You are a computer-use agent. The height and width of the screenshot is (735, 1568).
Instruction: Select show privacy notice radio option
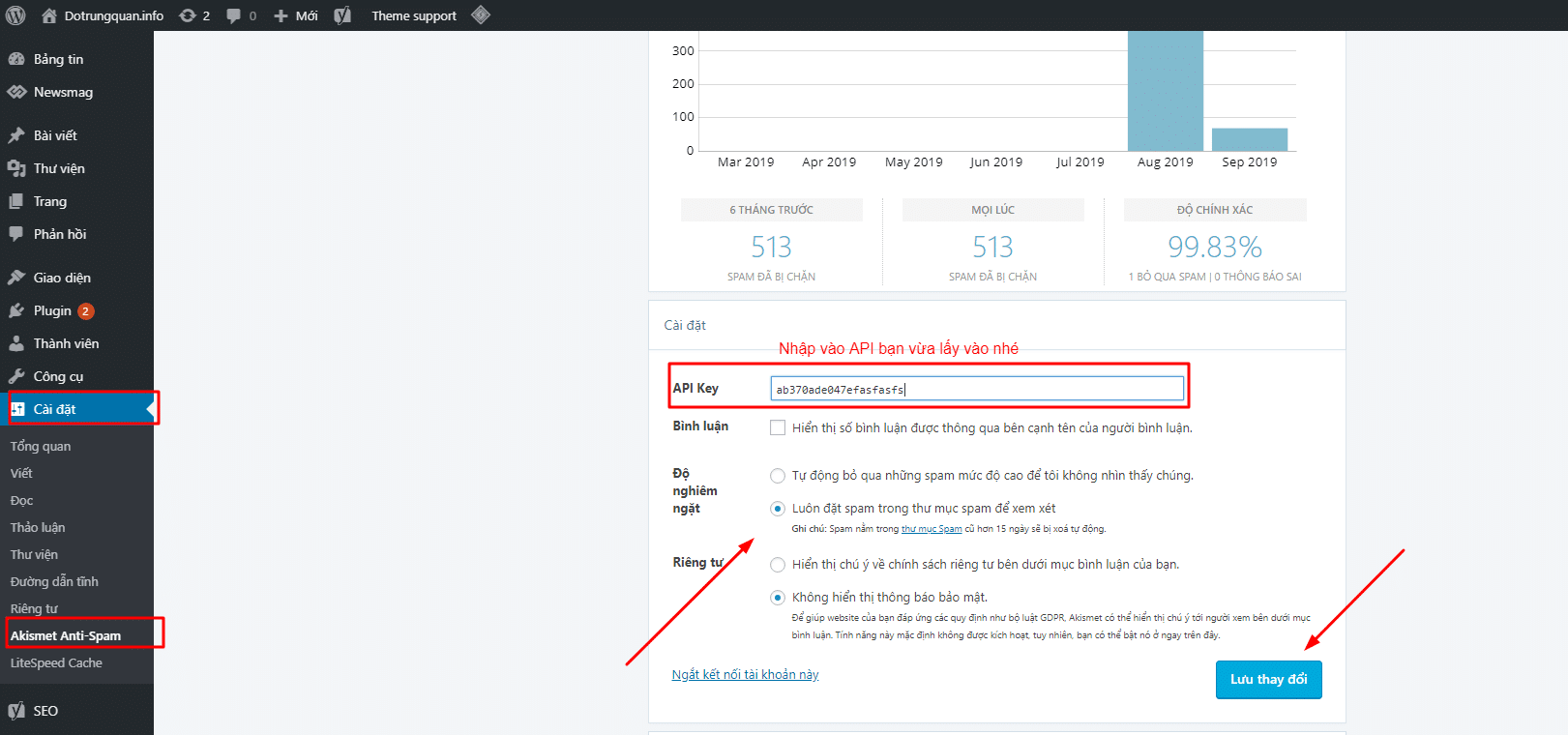(x=778, y=565)
